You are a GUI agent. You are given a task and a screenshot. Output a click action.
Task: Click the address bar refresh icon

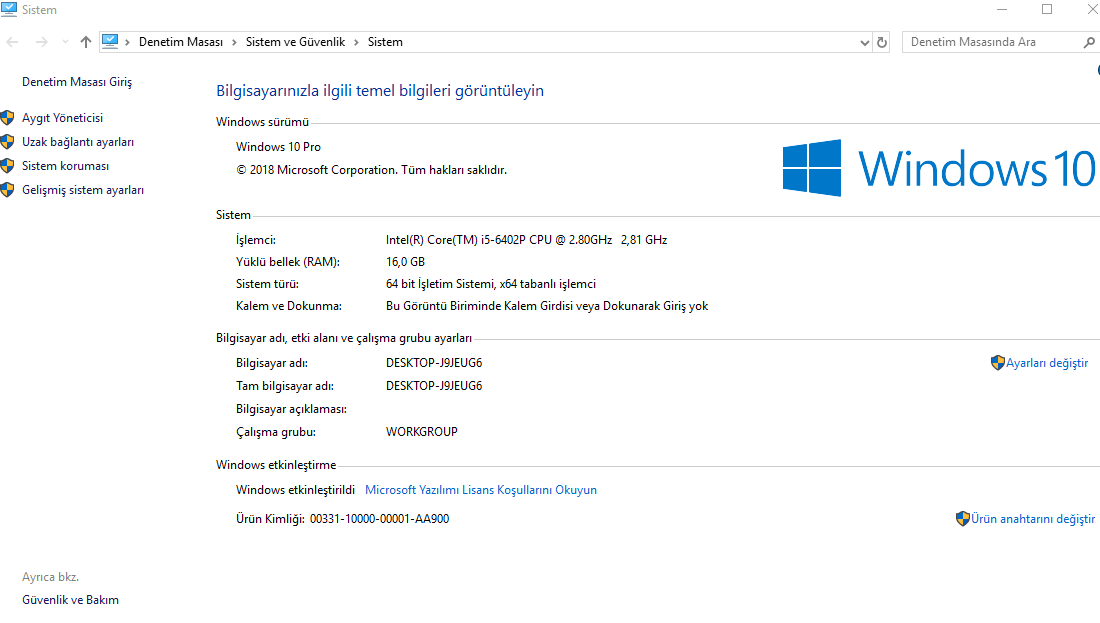coord(882,42)
